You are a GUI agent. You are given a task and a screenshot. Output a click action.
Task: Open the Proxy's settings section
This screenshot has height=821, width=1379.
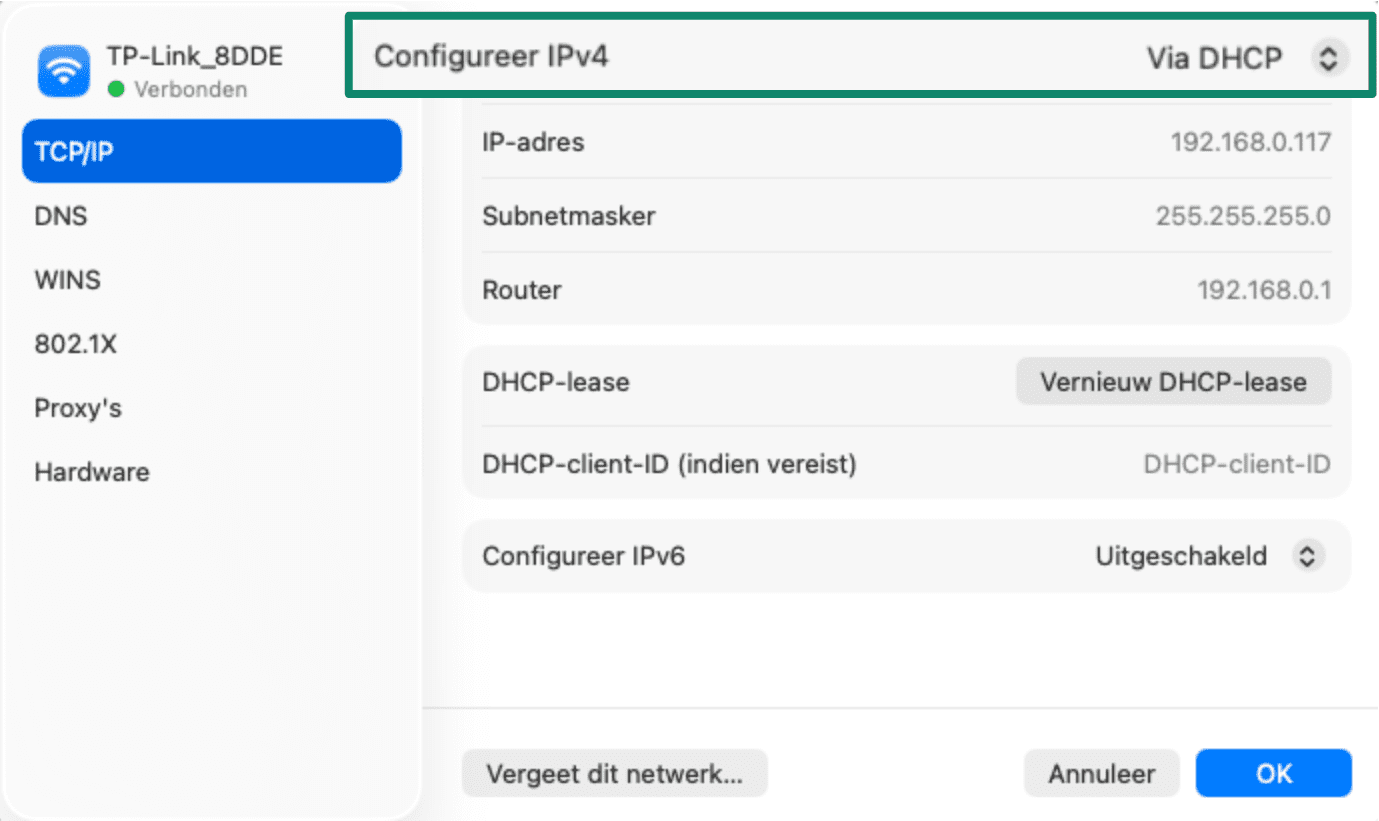coord(77,407)
